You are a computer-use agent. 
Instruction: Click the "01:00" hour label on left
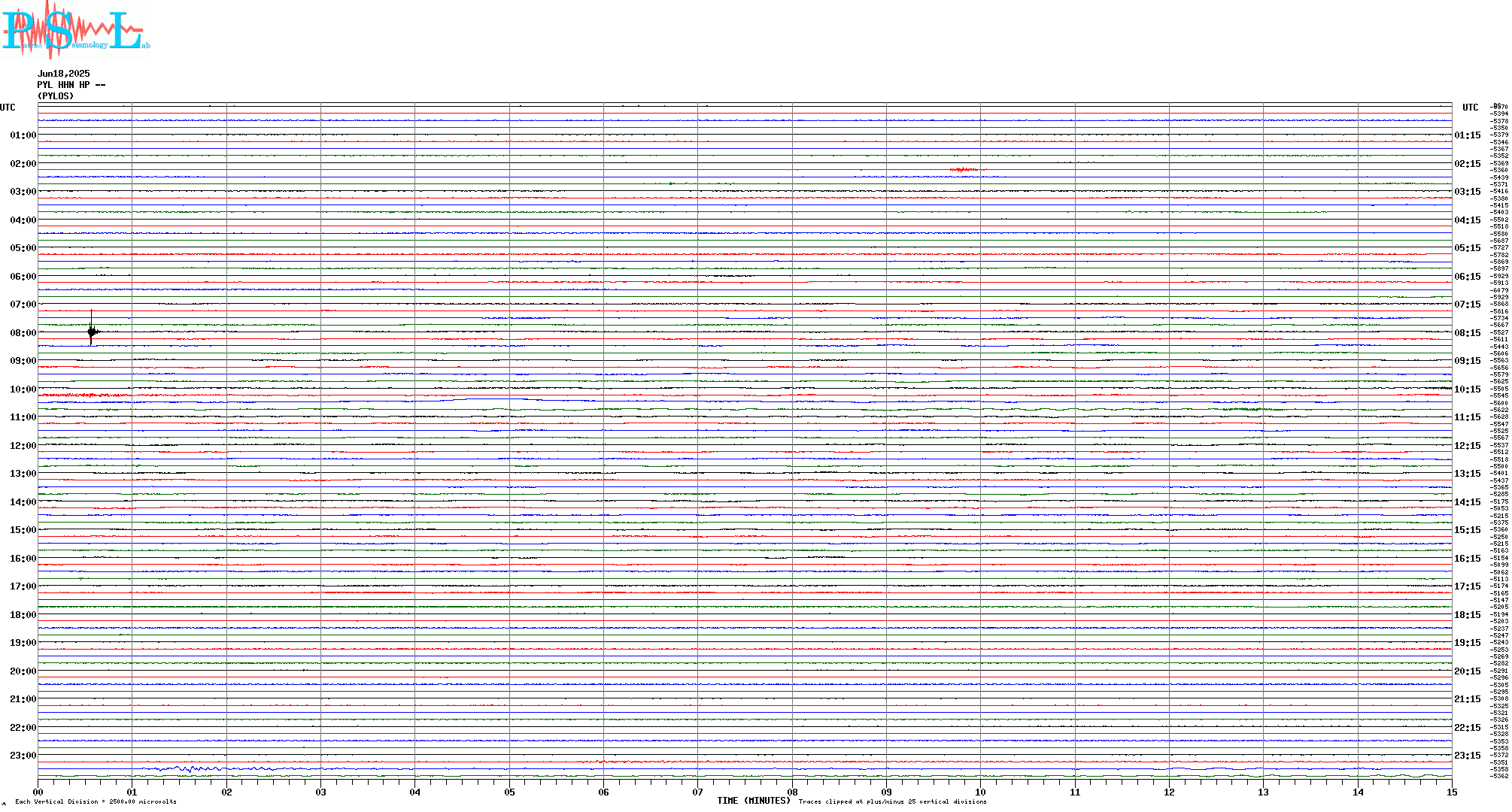point(23,135)
